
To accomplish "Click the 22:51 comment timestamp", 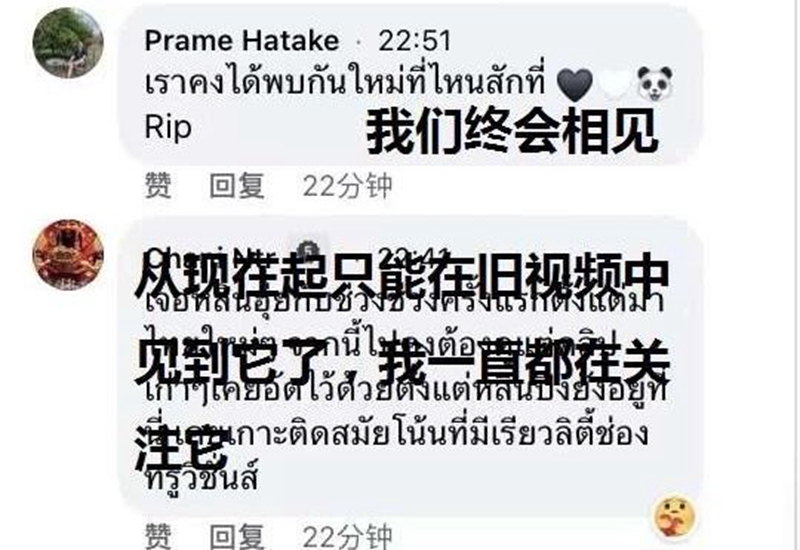I will pyautogui.click(x=415, y=41).
